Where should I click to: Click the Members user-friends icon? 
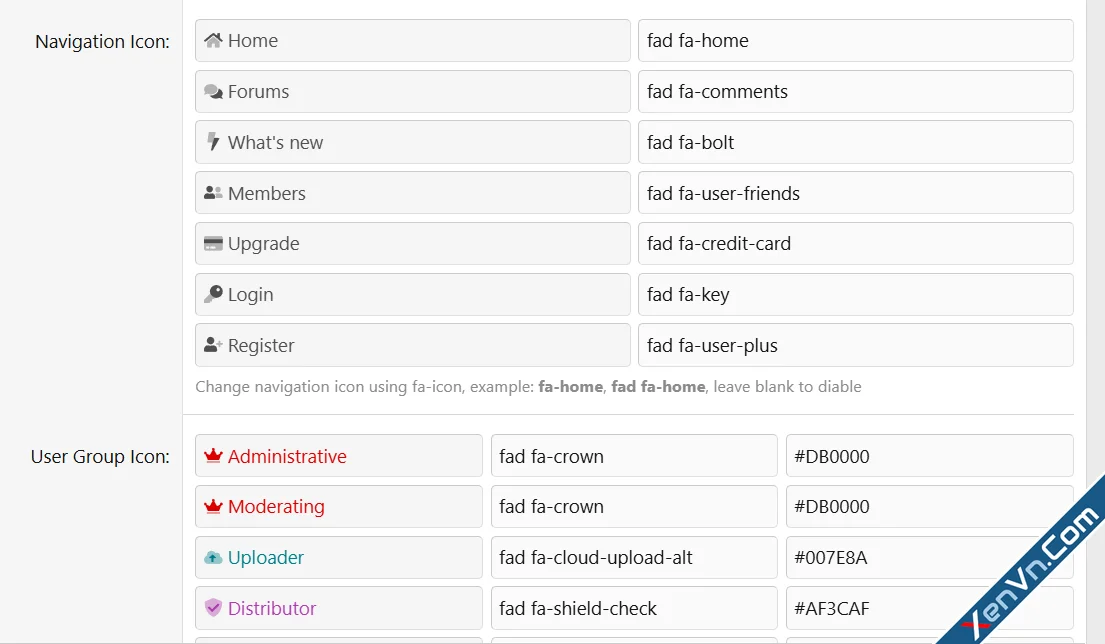pyautogui.click(x=213, y=192)
